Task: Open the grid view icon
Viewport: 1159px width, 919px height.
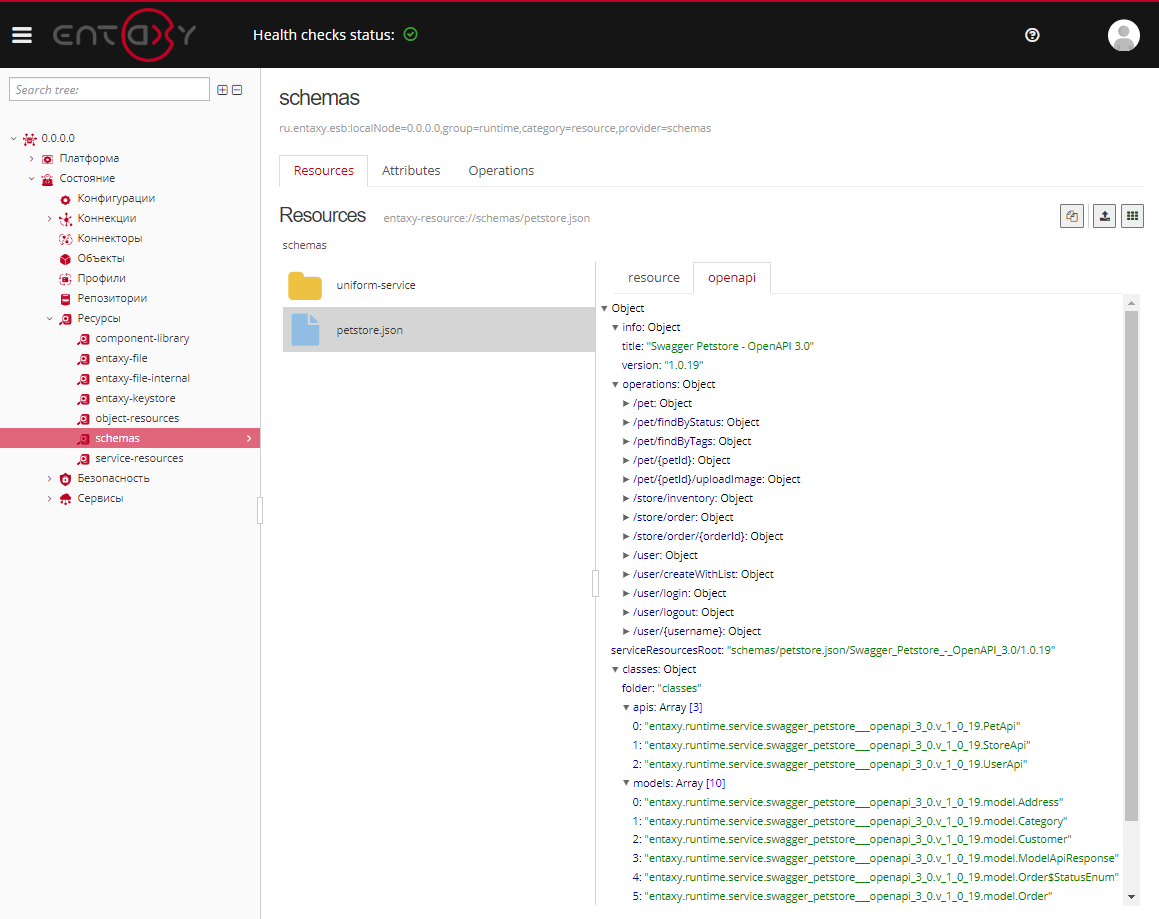Action: coord(1133,215)
